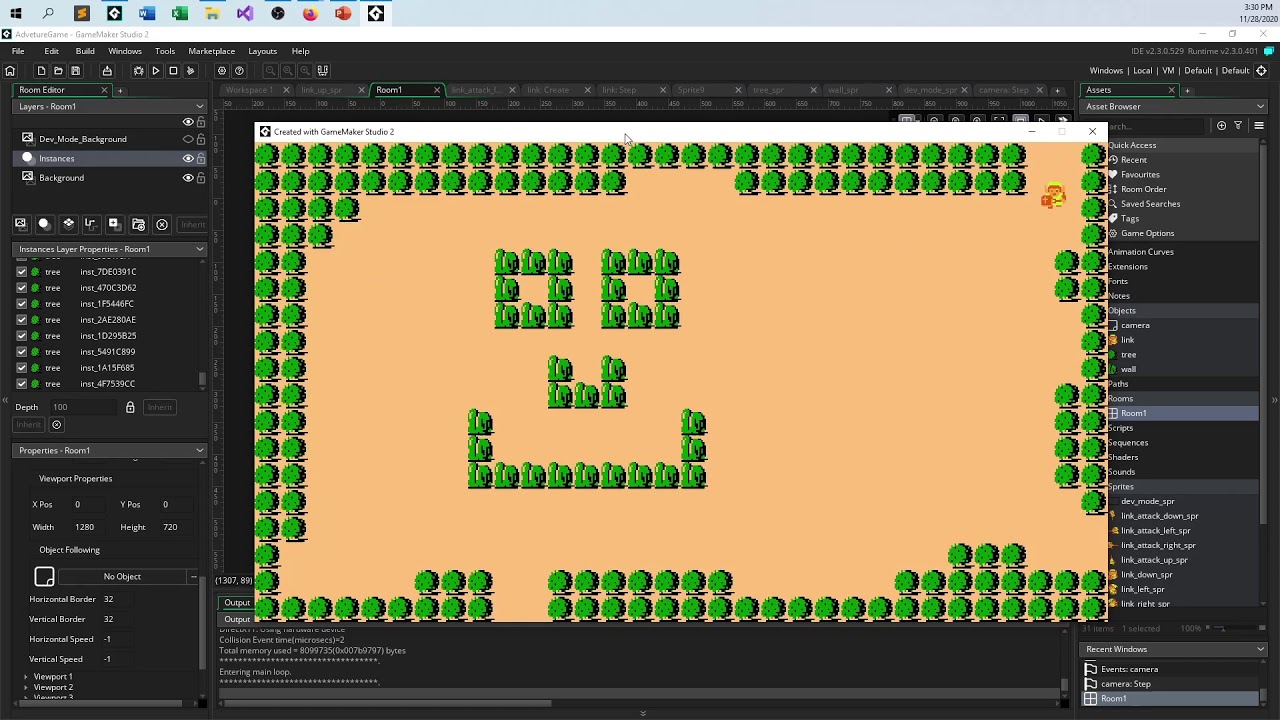Open the Asset Browser dropdown
This screenshot has height=720, width=1280.
pos(1260,106)
